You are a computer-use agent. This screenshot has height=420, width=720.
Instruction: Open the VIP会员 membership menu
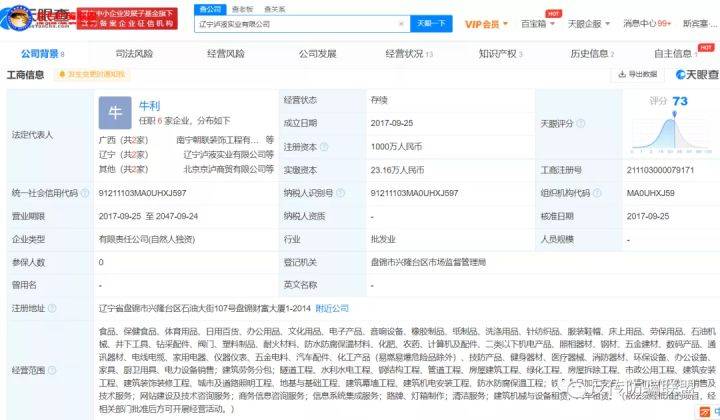pyautogui.click(x=487, y=22)
